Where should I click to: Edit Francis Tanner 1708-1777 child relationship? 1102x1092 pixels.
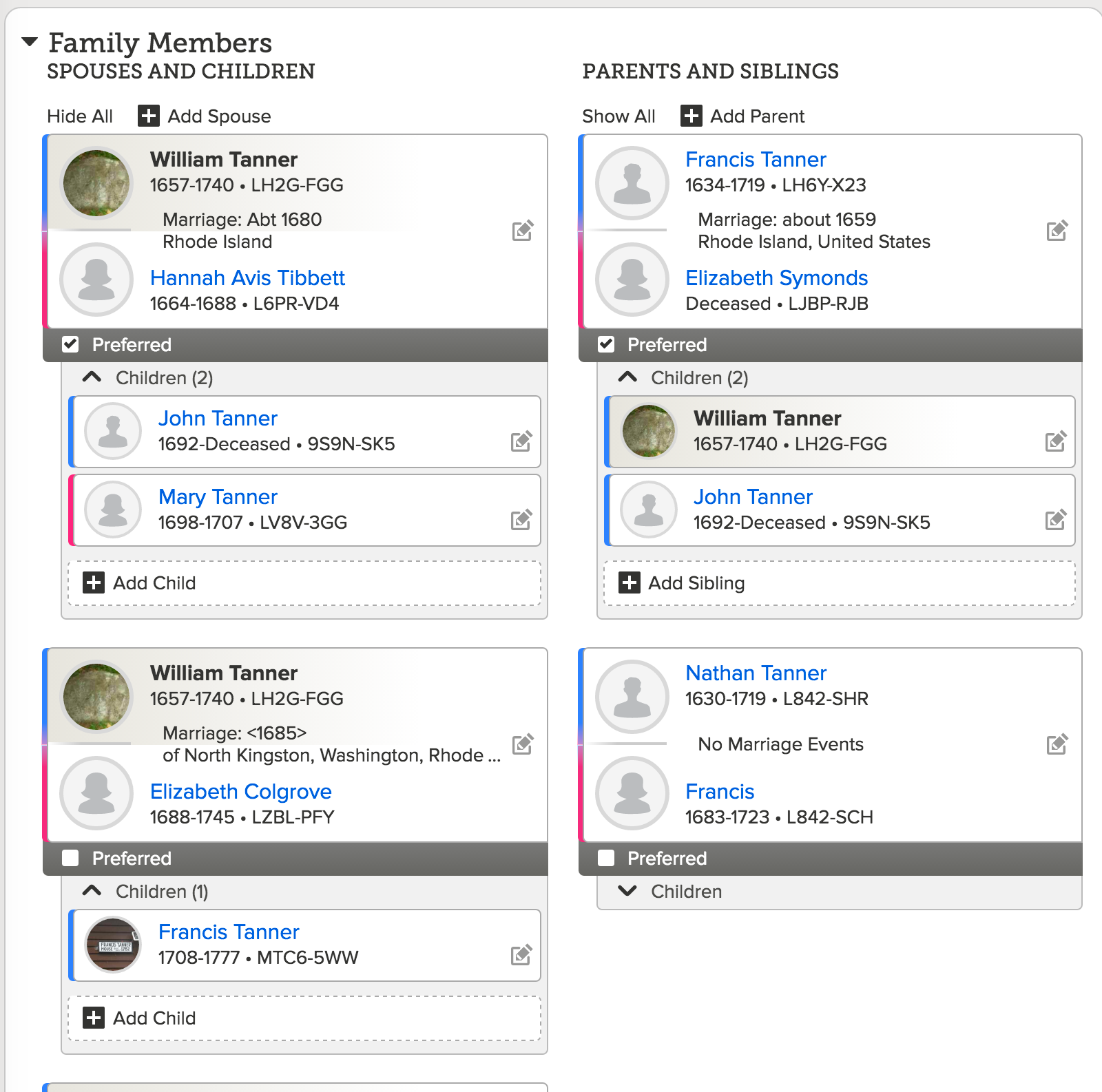pyautogui.click(x=521, y=955)
